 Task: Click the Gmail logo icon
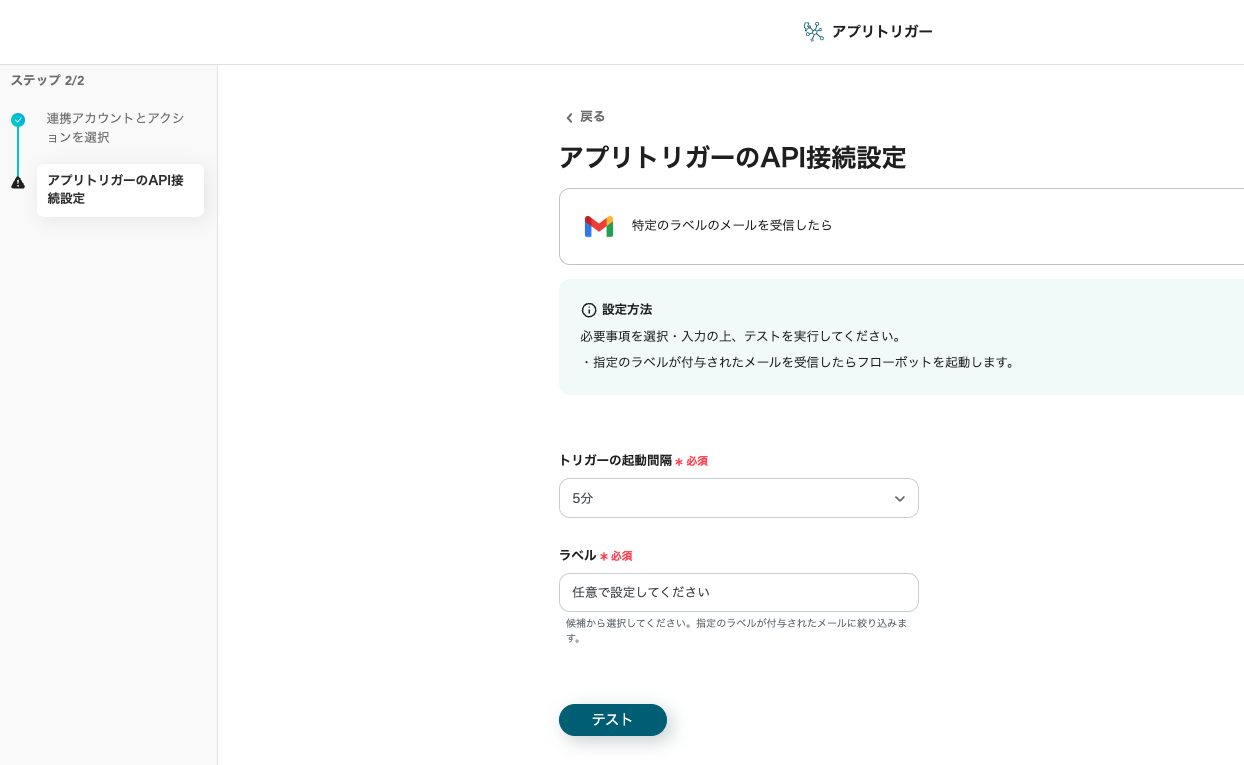(598, 226)
